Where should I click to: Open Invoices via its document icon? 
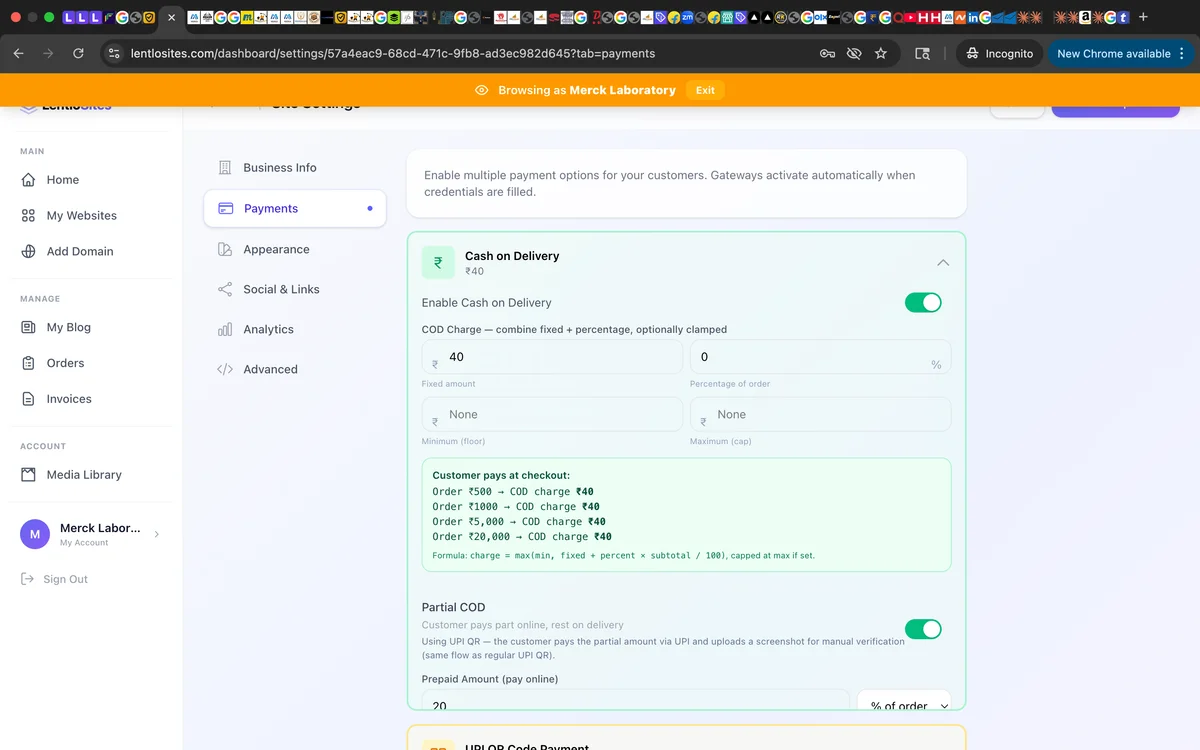click(28, 399)
